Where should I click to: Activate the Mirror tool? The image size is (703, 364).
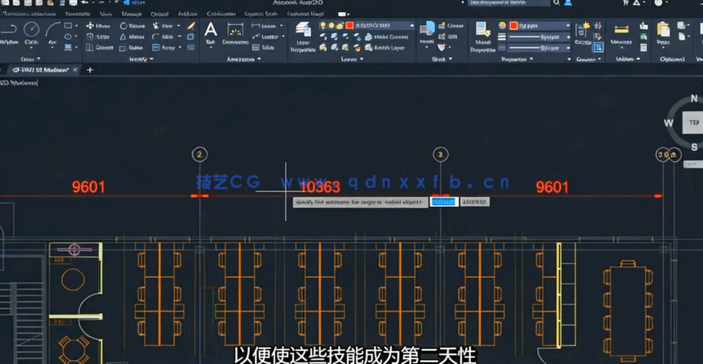(x=132, y=36)
